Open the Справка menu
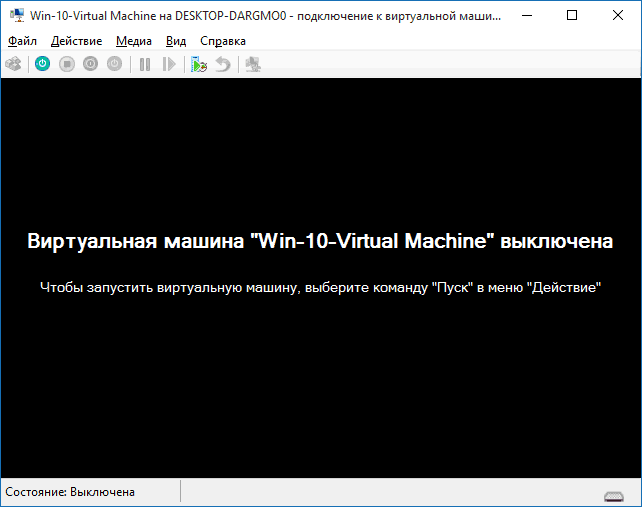This screenshot has height=507, width=642. click(x=222, y=41)
